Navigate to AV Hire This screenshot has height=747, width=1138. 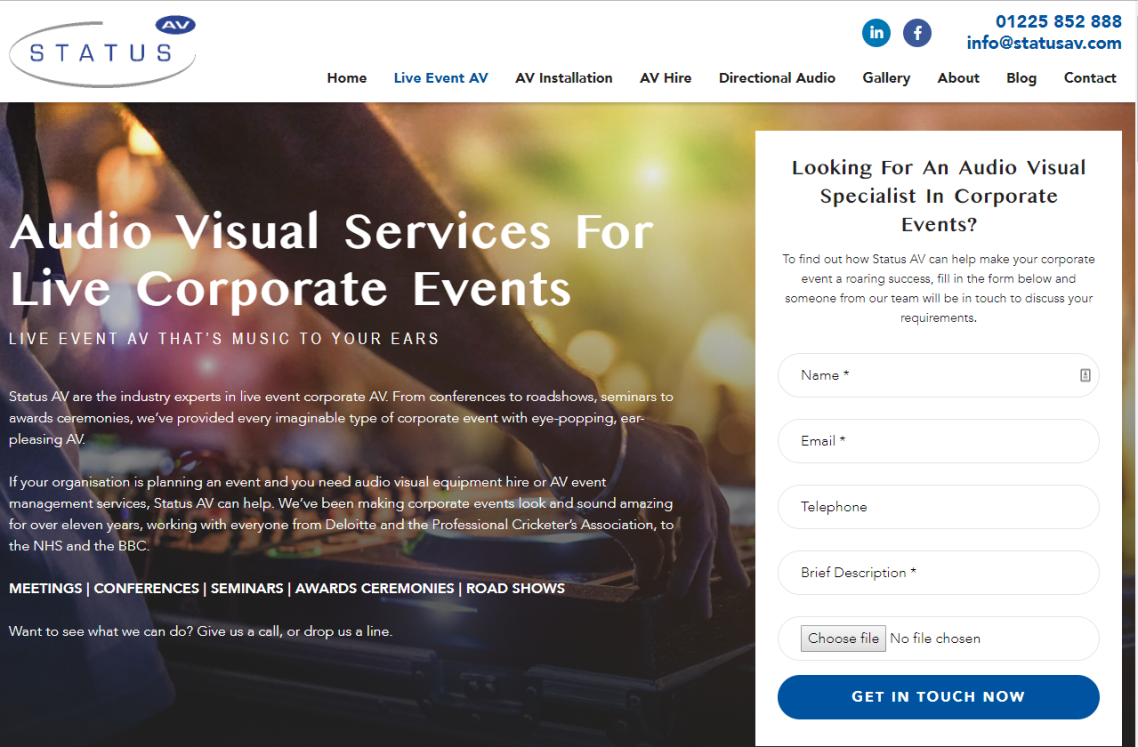(x=666, y=78)
